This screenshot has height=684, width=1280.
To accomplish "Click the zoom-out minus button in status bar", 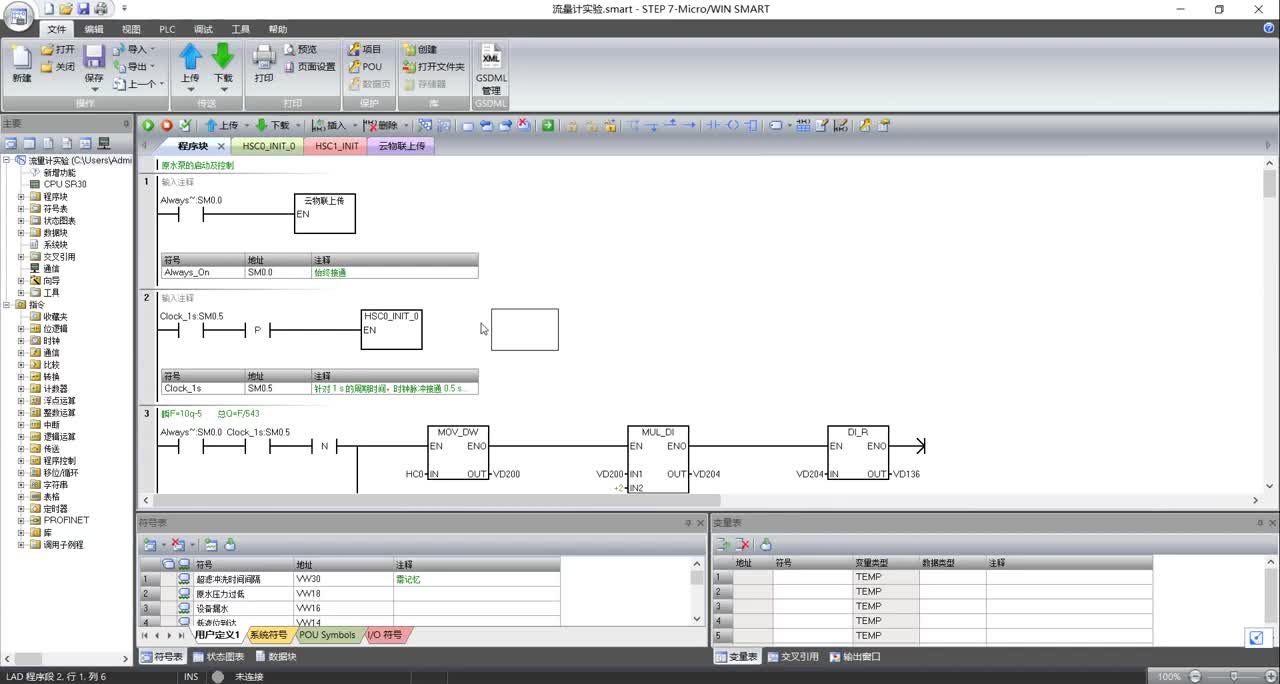I will 1194,677.
